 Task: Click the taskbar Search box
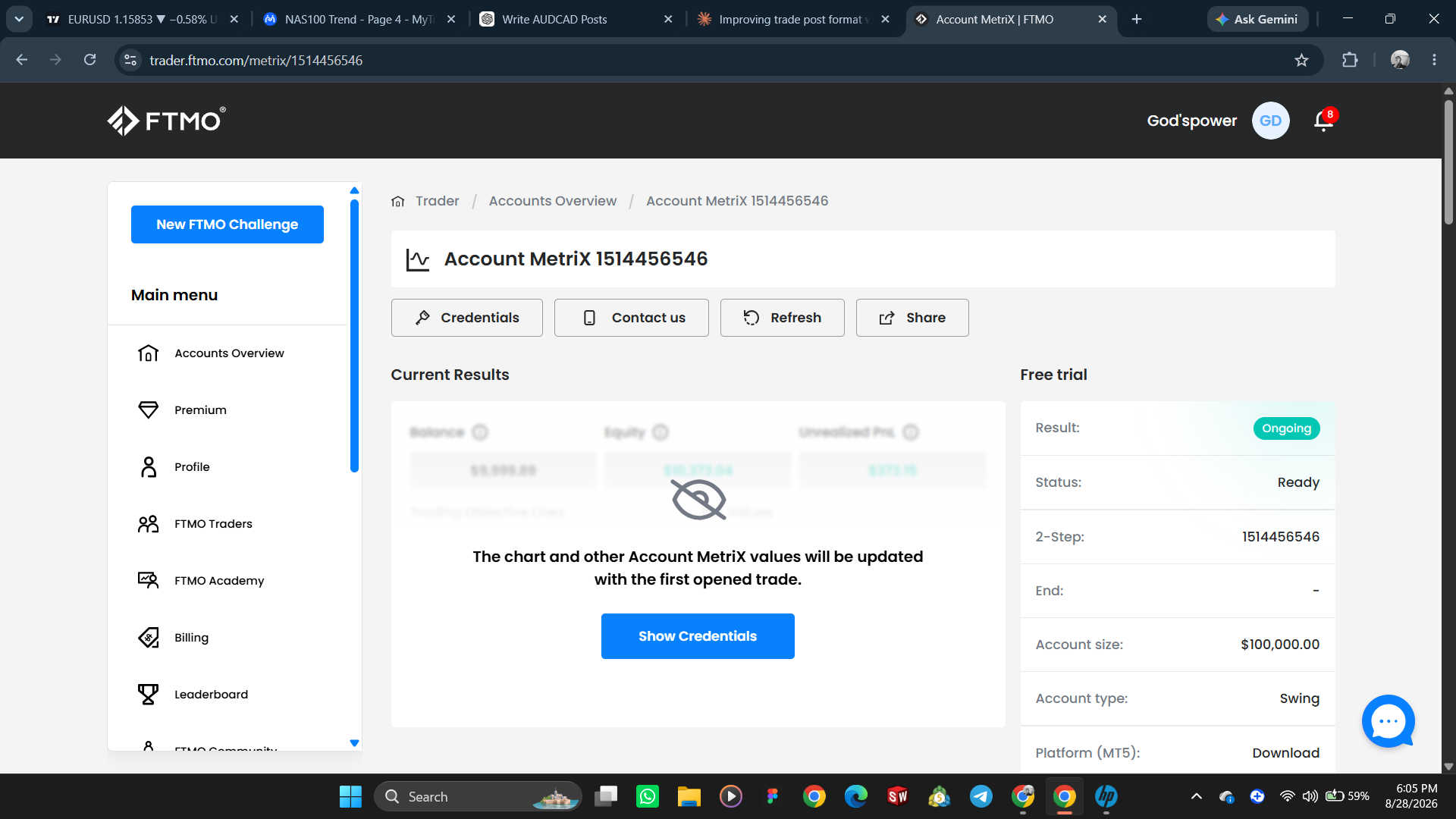click(x=478, y=796)
